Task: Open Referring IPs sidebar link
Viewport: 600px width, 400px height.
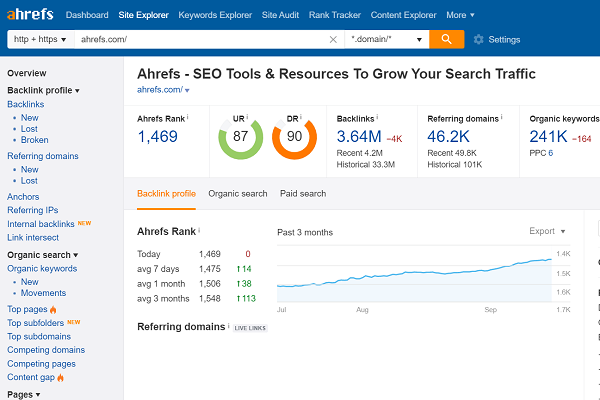Action: [33, 210]
